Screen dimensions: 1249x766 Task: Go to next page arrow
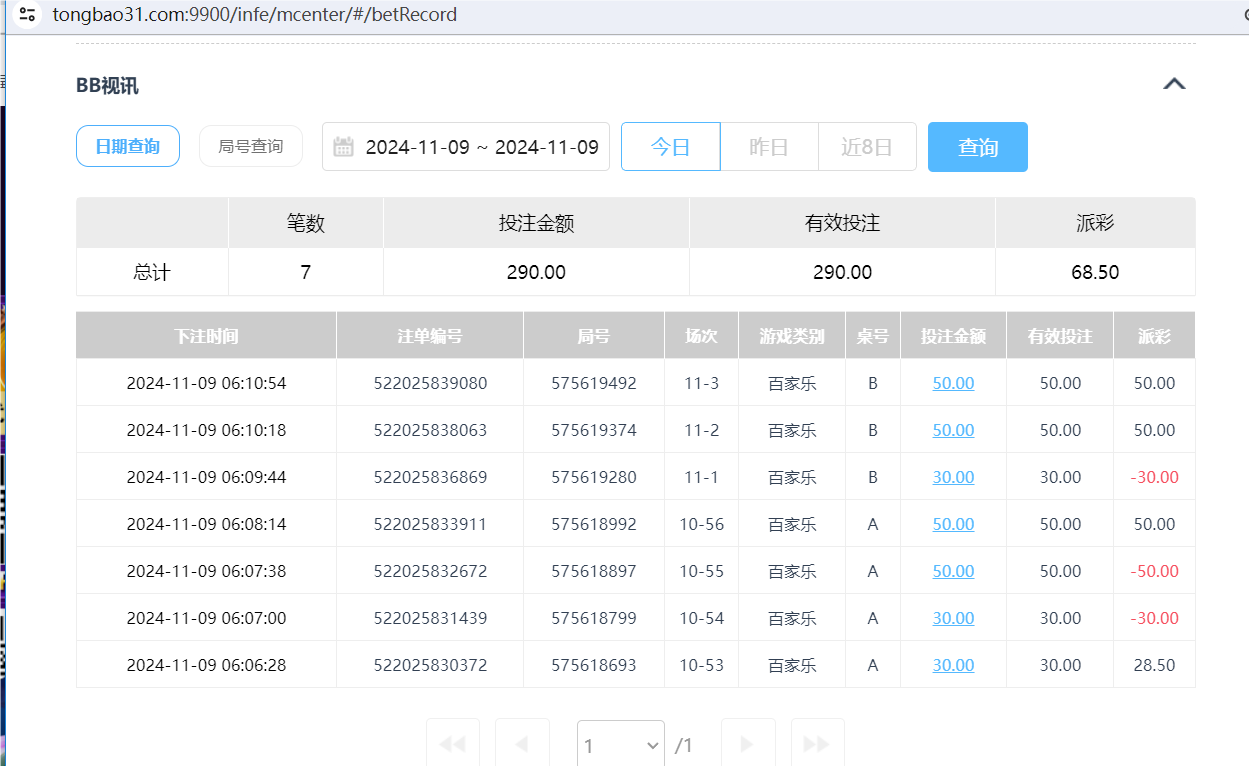[748, 744]
